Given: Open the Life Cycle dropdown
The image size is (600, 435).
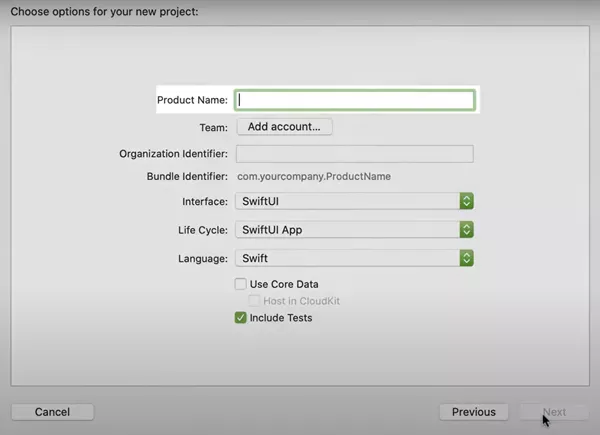Looking at the screenshot, I should pyautogui.click(x=355, y=230).
